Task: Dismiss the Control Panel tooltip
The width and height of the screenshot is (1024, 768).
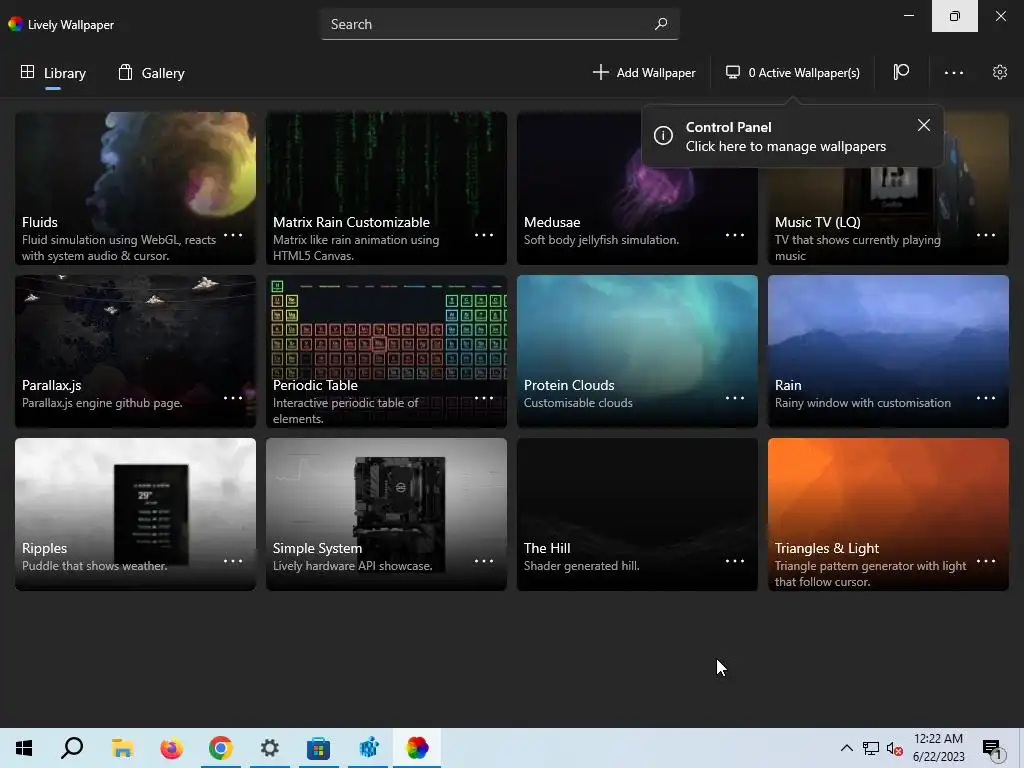Action: tap(923, 125)
